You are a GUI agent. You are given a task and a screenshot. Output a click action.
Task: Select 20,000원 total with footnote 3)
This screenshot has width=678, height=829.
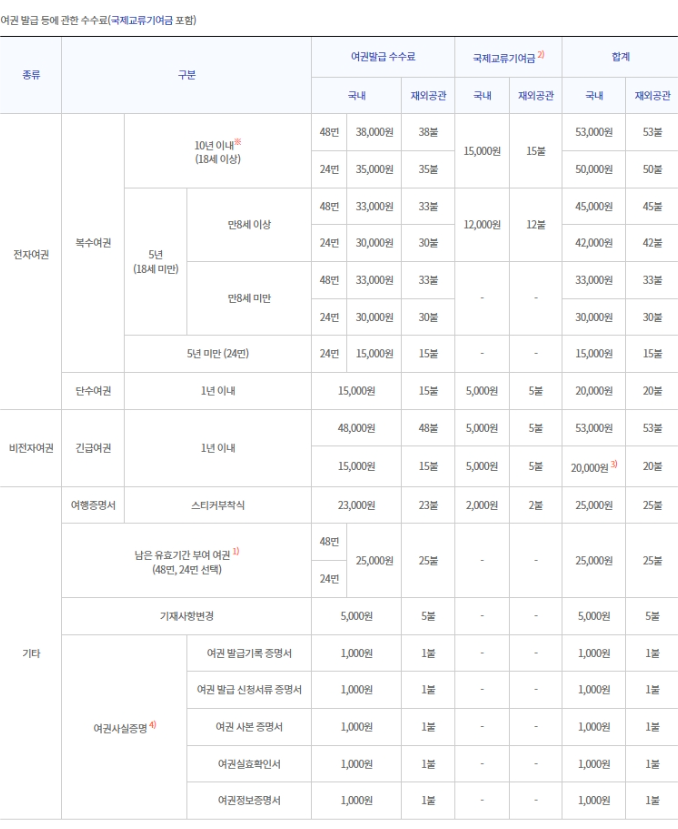pyautogui.click(x=594, y=466)
